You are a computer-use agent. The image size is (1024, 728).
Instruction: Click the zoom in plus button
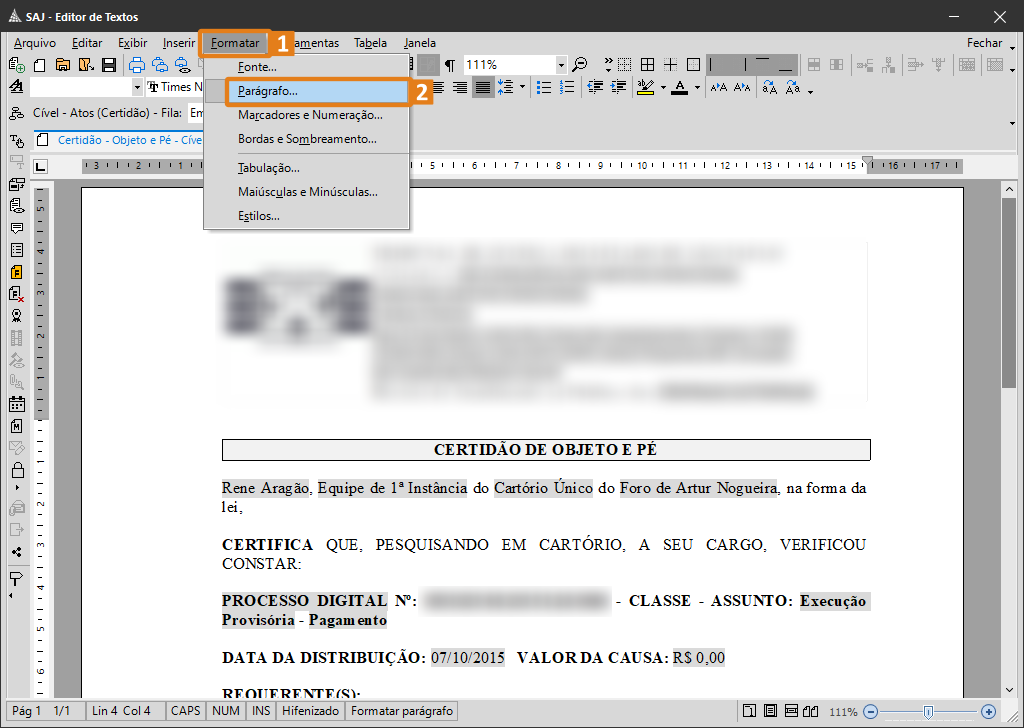tap(989, 712)
